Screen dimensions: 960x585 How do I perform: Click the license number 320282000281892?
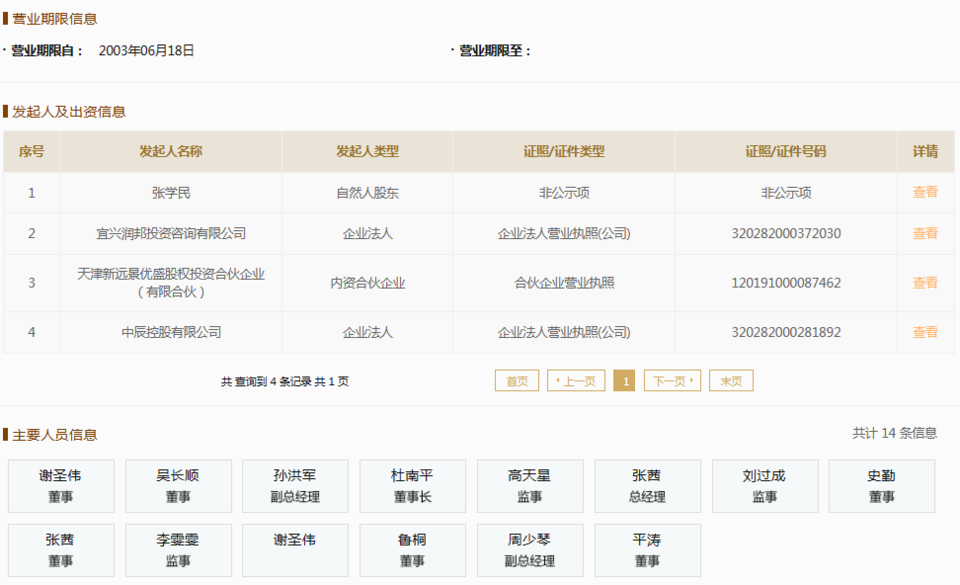coord(786,332)
